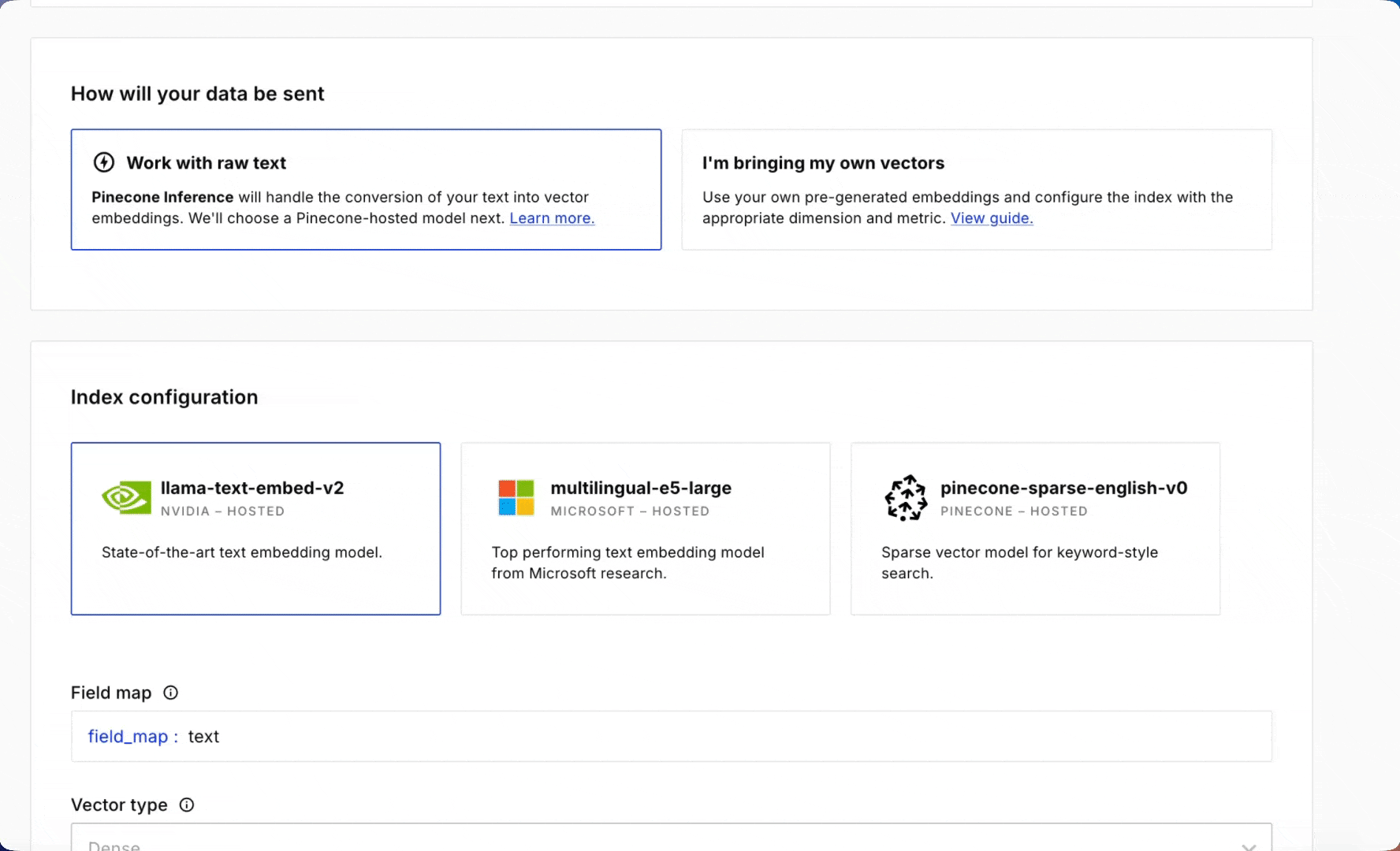Click the Microsoft logo icon
This screenshot has width=1400, height=851.
tap(516, 498)
